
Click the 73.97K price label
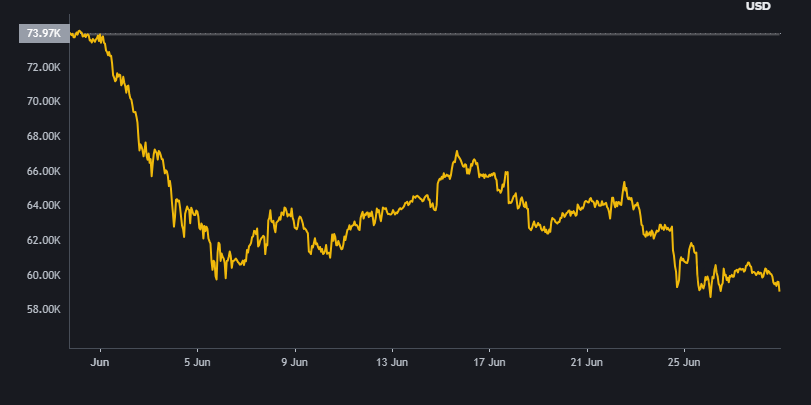click(44, 34)
